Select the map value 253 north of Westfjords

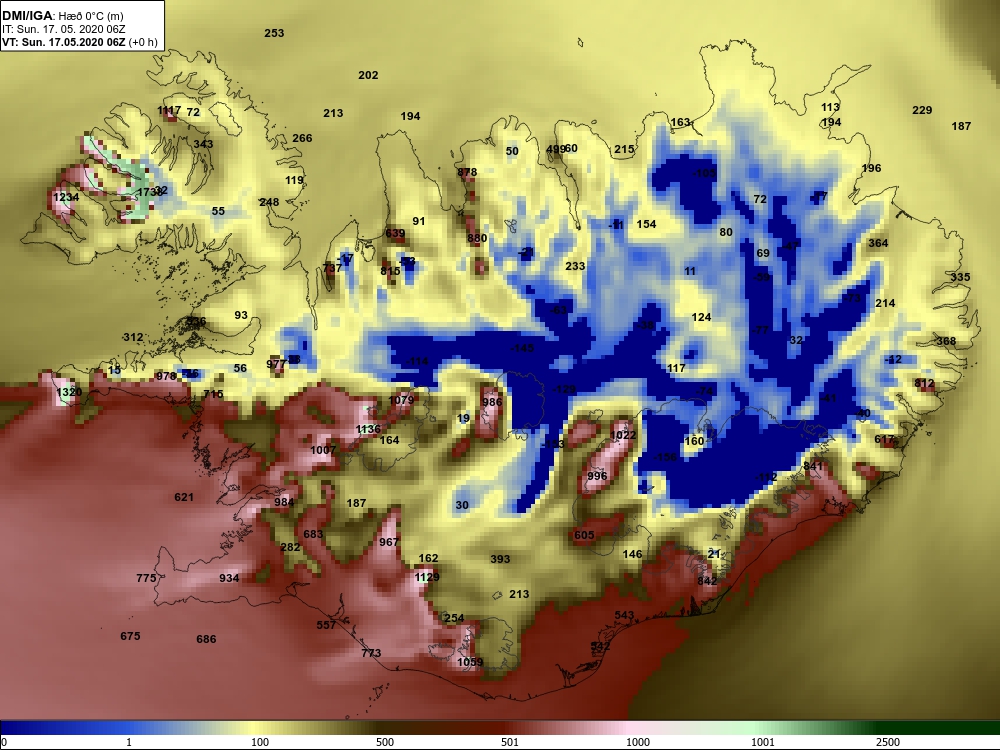tap(274, 33)
